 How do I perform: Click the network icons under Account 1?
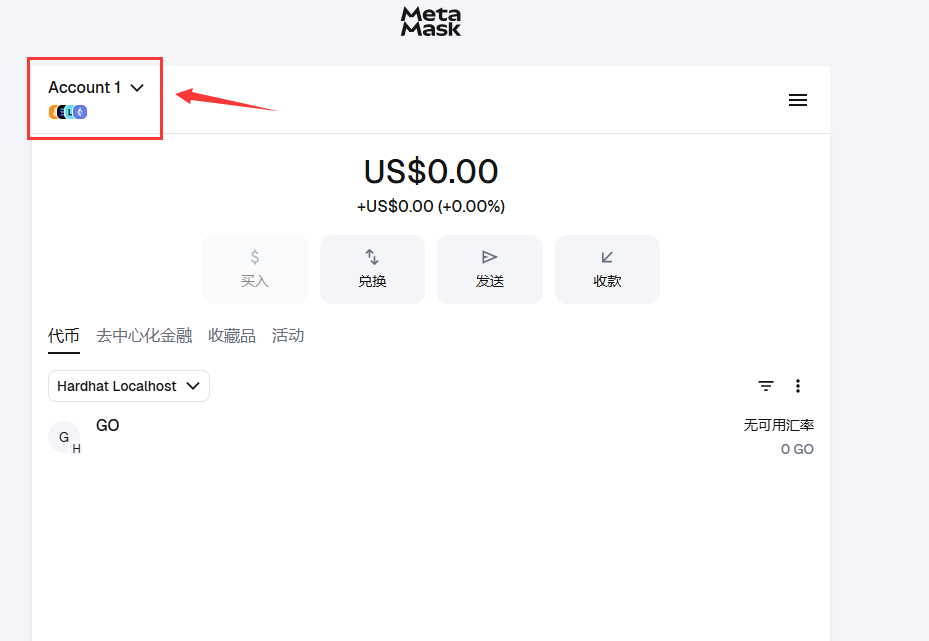(x=68, y=112)
